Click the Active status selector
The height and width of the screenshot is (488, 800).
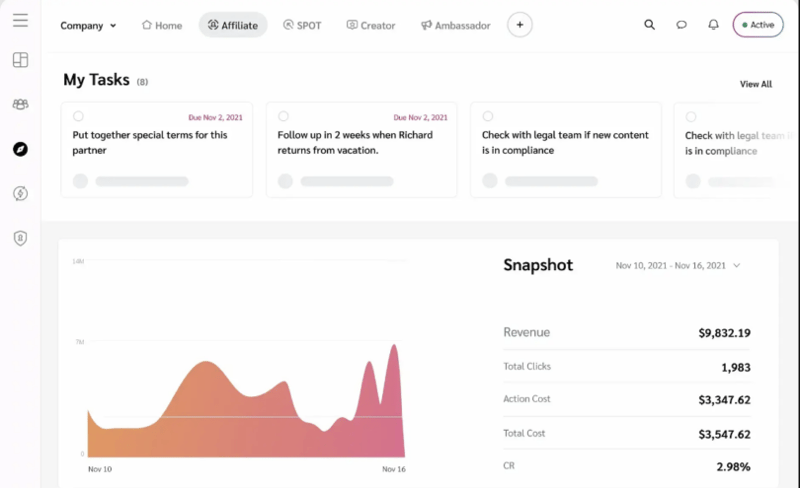(x=758, y=25)
